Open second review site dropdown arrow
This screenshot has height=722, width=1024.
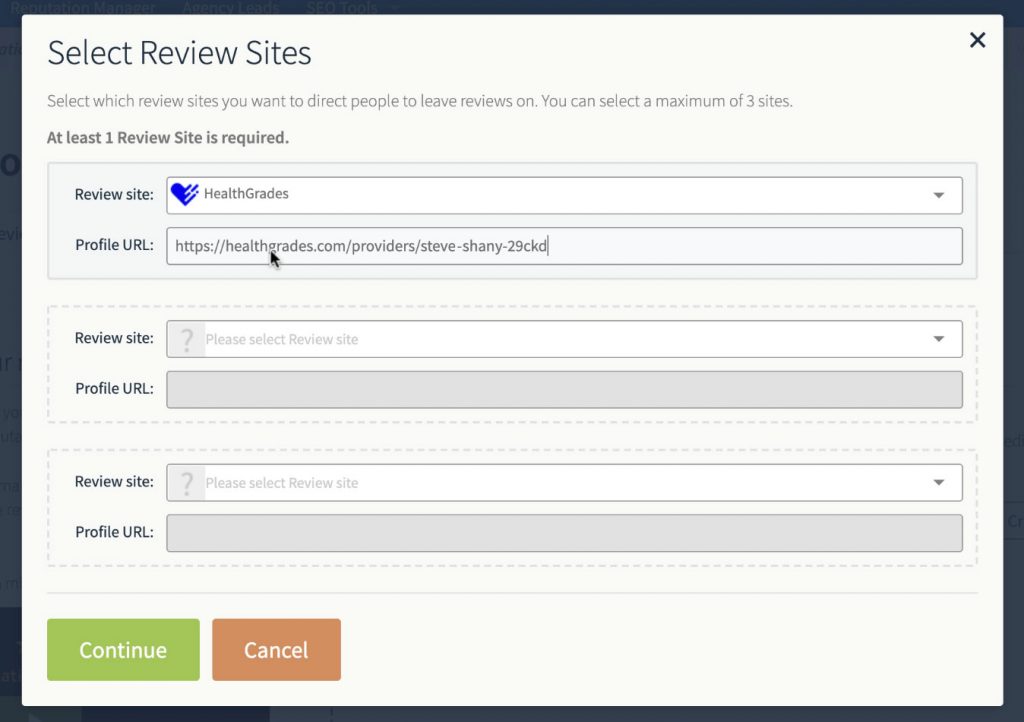(938, 340)
